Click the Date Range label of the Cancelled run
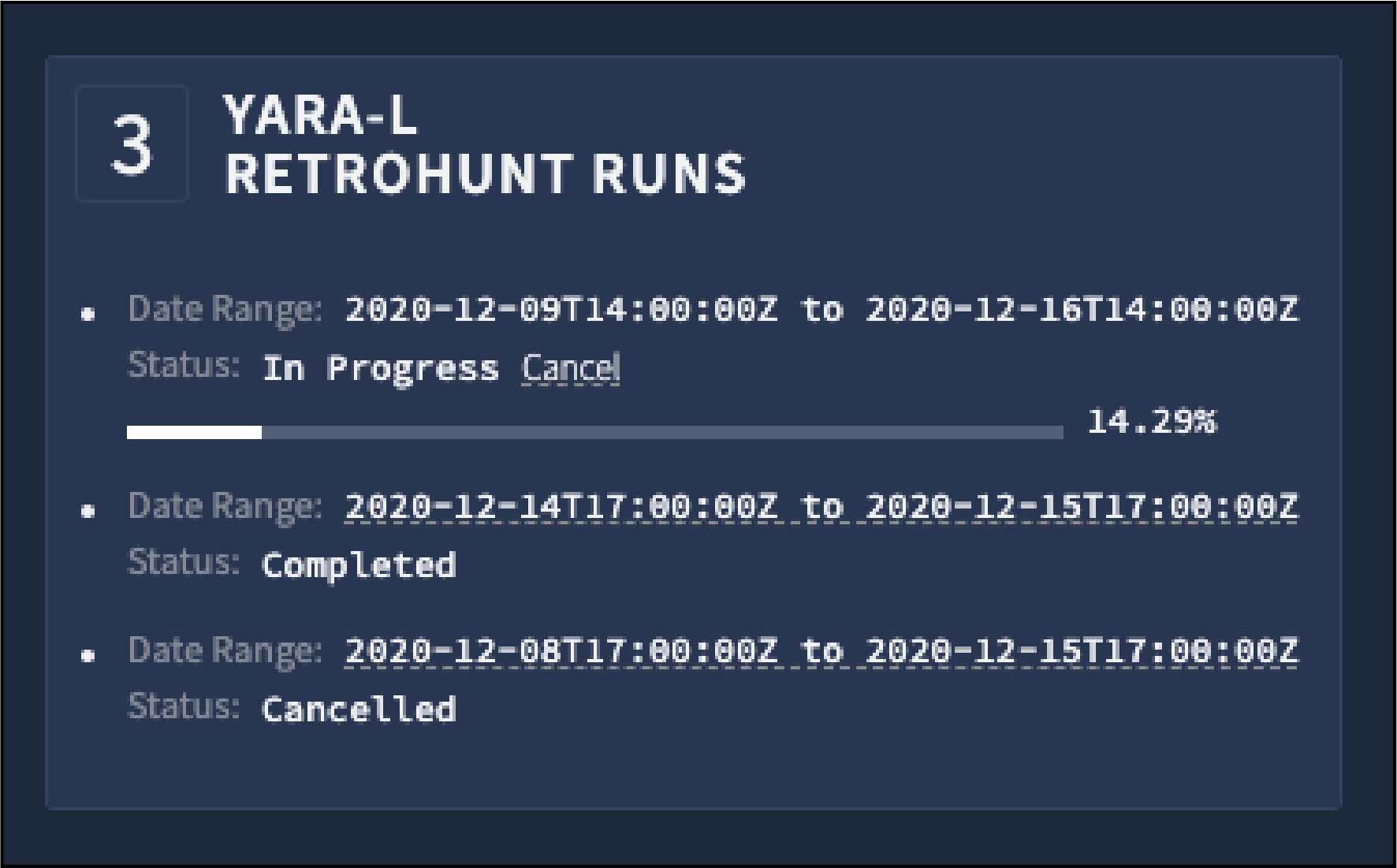1397x868 pixels. [x=223, y=652]
